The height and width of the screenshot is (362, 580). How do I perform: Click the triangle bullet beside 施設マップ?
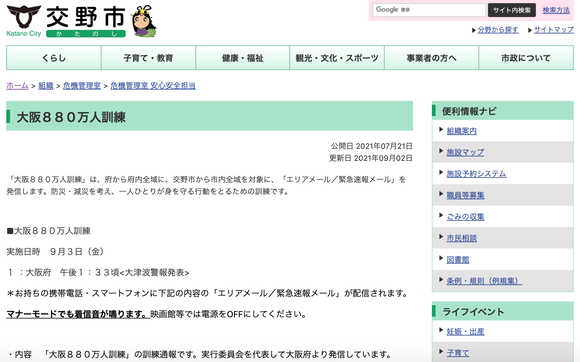(441, 151)
